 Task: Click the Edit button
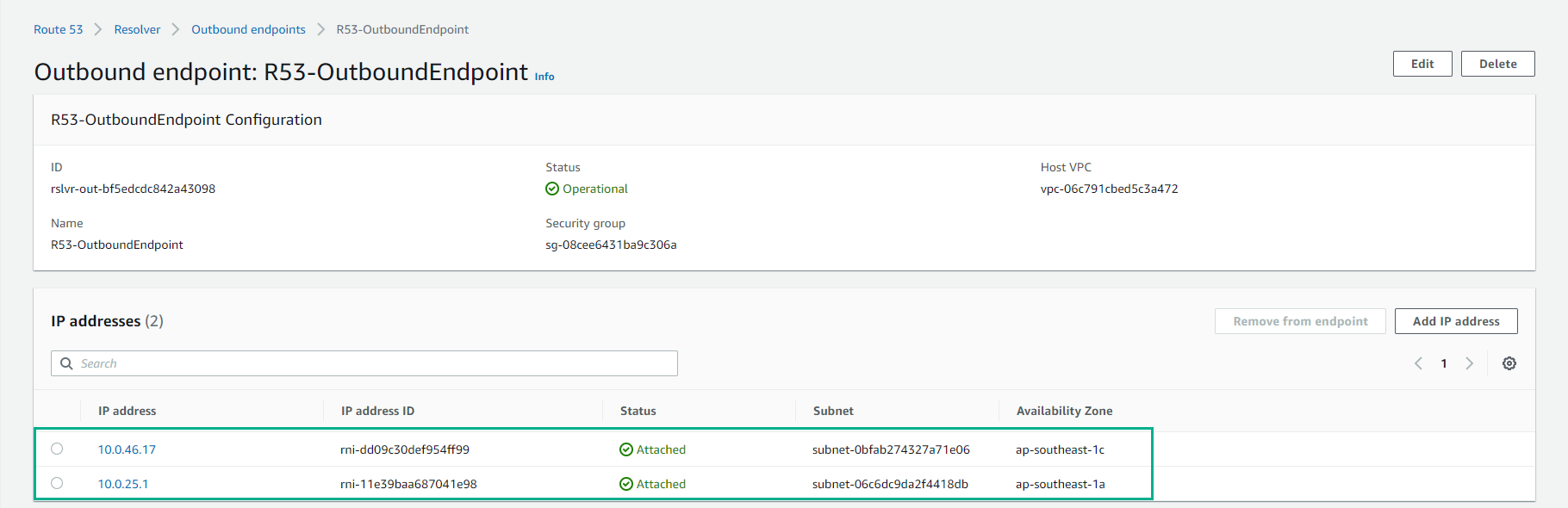click(1422, 64)
